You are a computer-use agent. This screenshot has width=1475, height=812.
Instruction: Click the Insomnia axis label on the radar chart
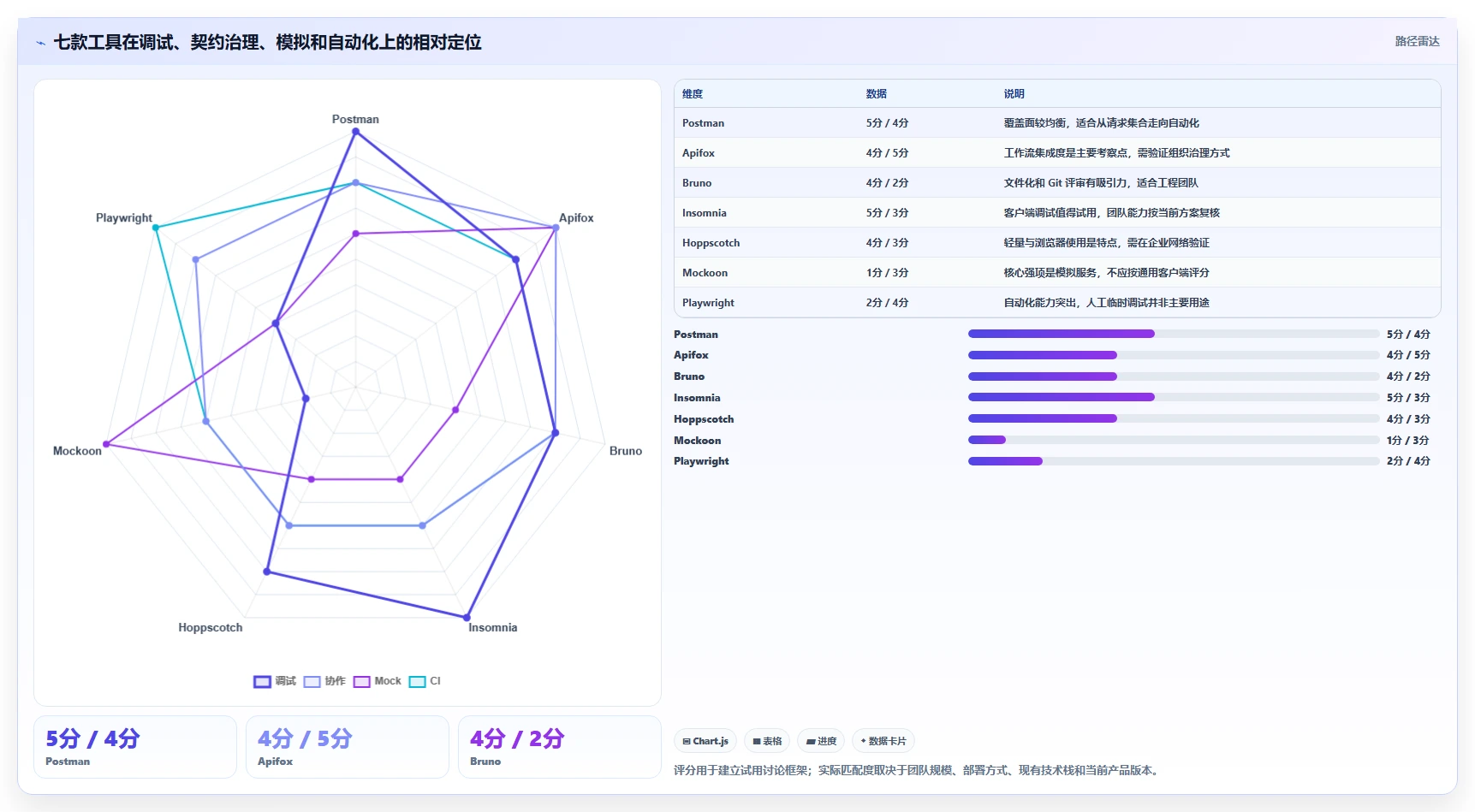(x=492, y=627)
